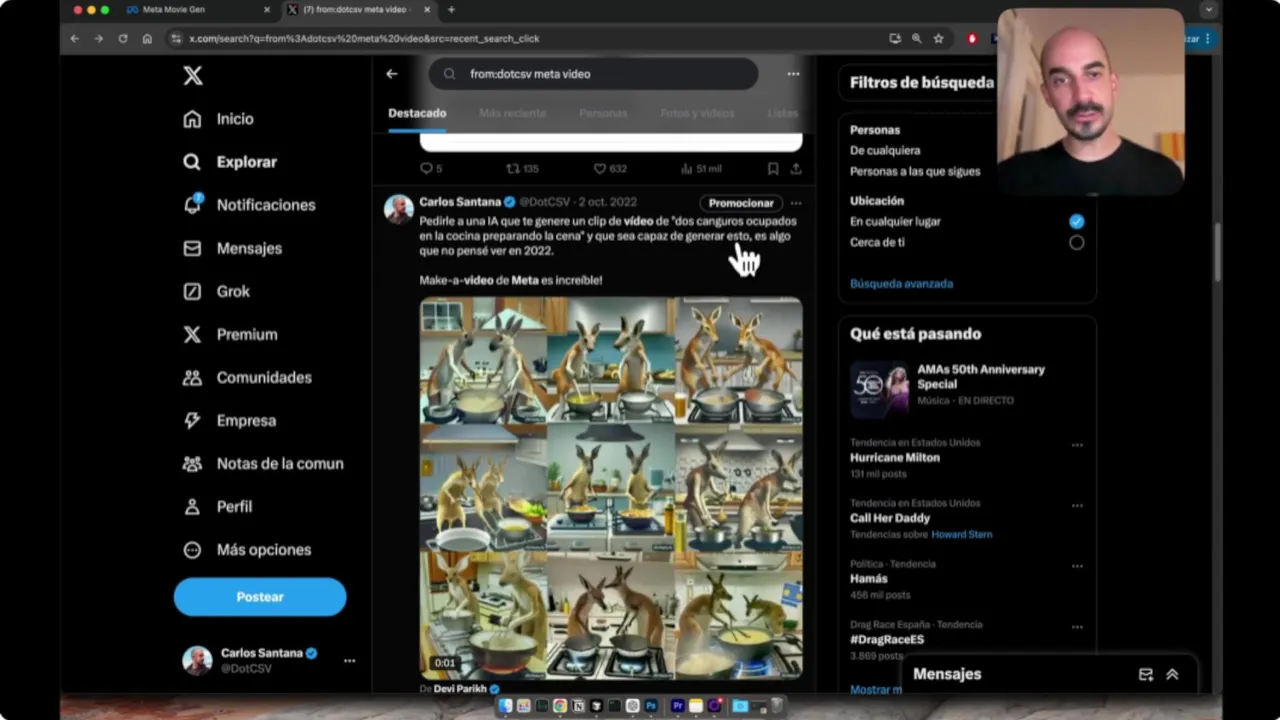Click repost icon showing 135
1280x720 pixels.
[522, 169]
